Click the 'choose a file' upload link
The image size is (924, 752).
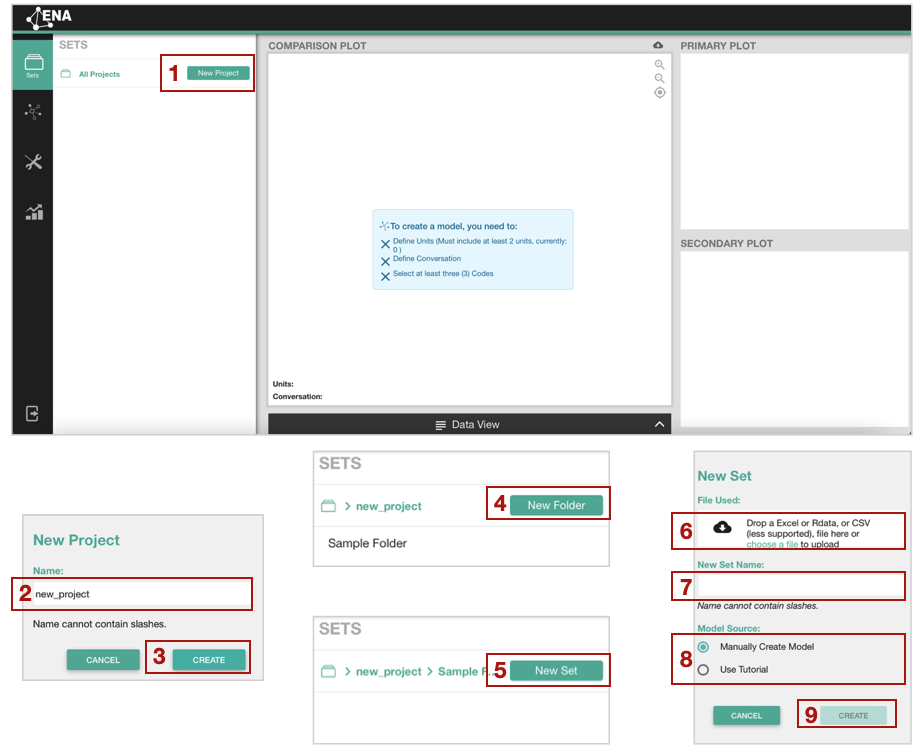click(771, 545)
